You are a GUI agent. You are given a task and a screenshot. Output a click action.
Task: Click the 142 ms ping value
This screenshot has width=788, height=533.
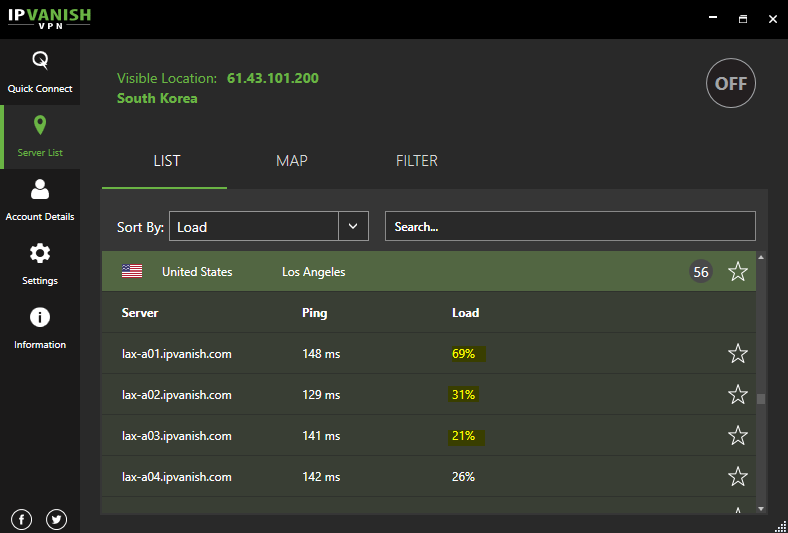point(321,477)
